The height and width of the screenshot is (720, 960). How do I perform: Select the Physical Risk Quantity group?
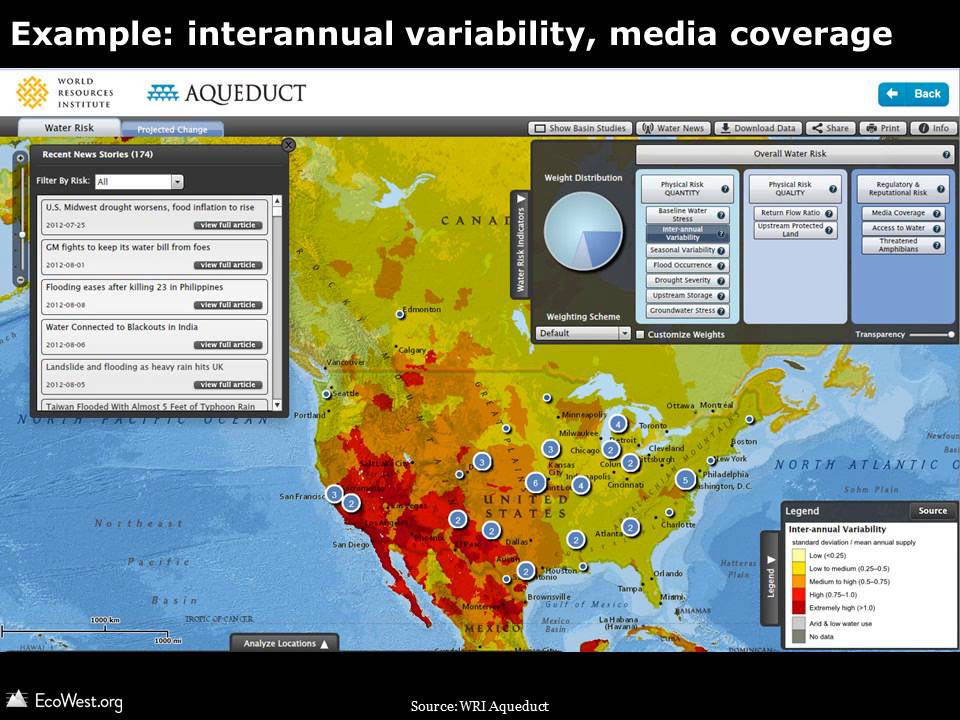(x=687, y=189)
